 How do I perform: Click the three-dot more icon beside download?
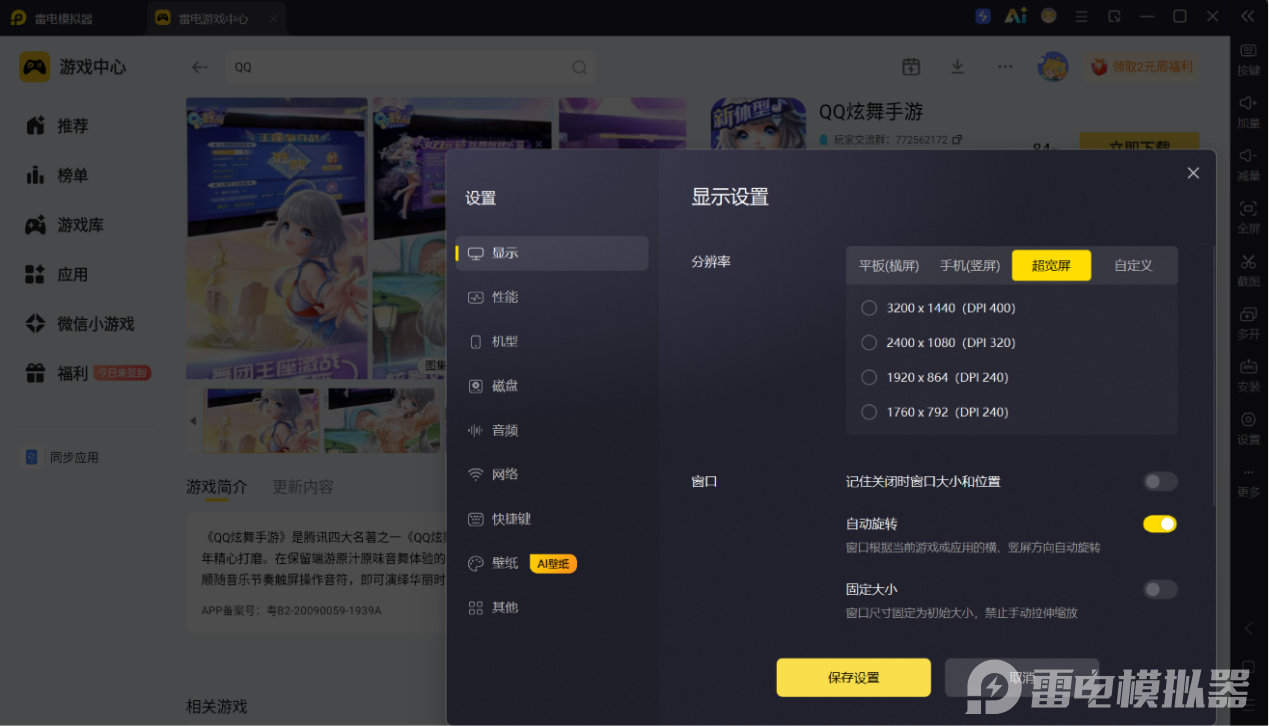coord(1005,67)
